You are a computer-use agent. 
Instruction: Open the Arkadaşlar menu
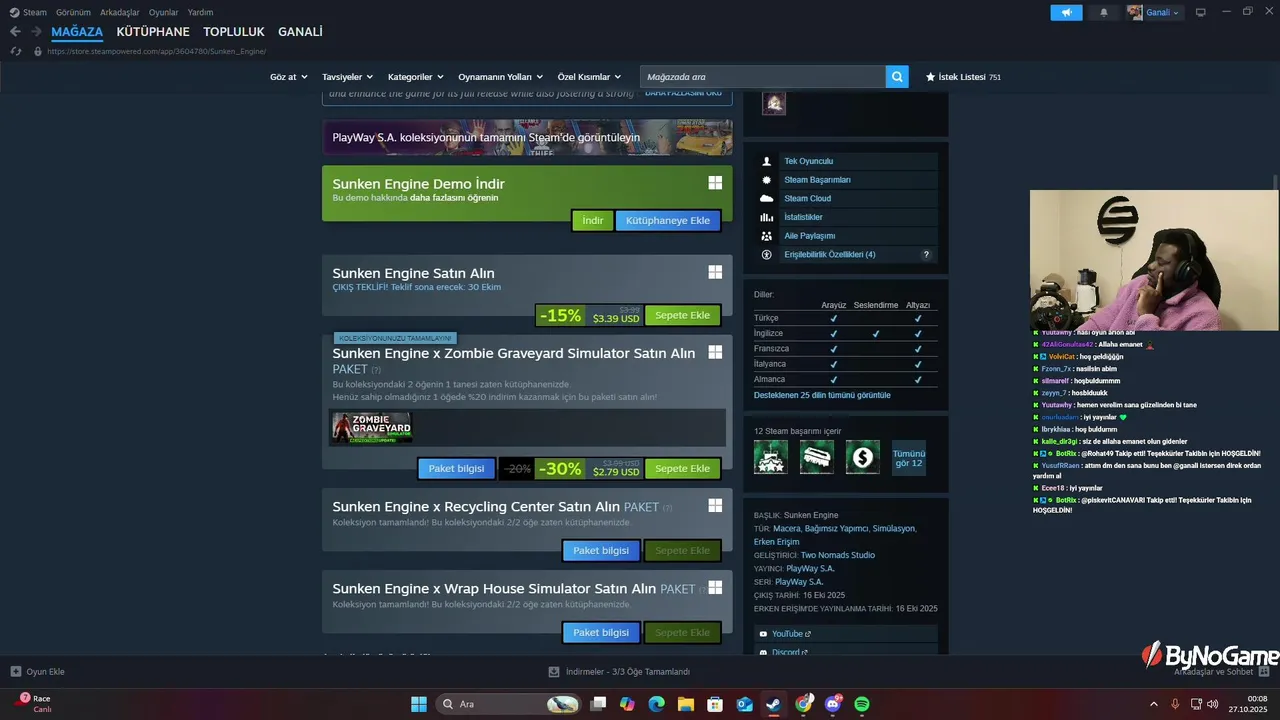120,12
